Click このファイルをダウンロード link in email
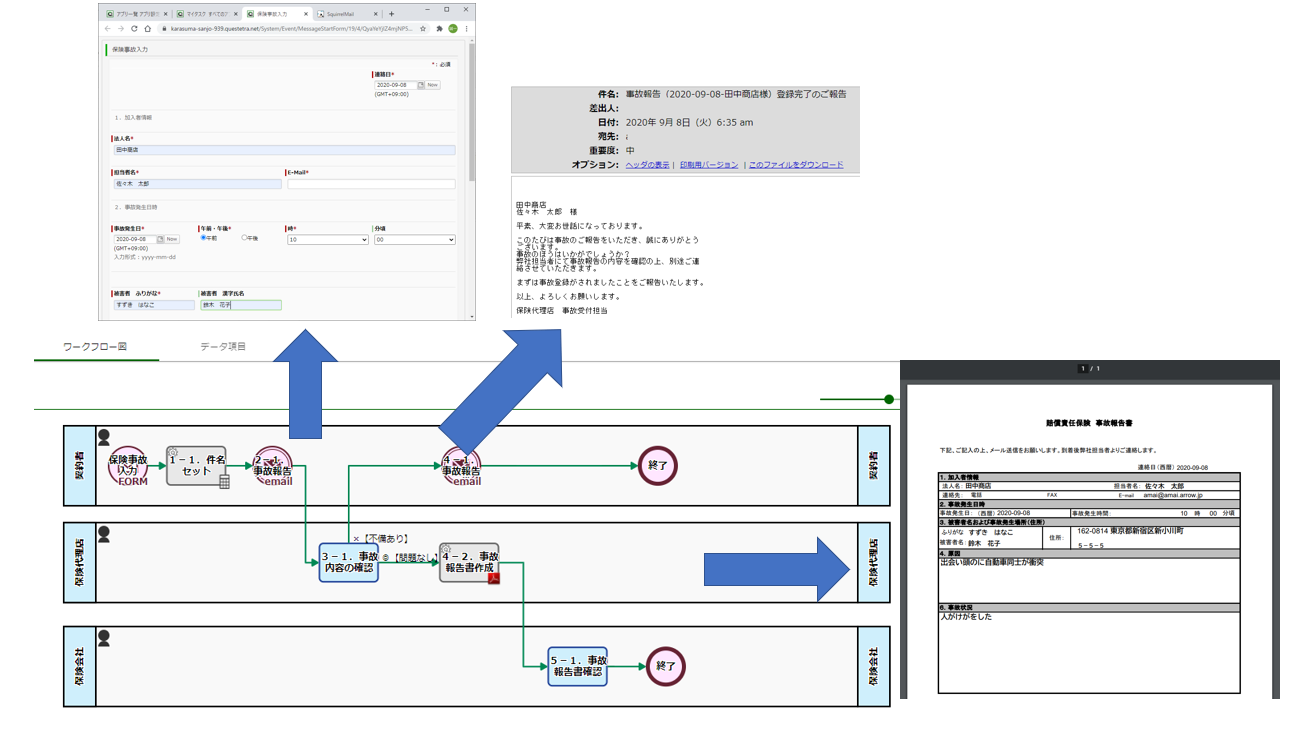Image resolution: width=1306 pixels, height=730 pixels. [x=796, y=165]
